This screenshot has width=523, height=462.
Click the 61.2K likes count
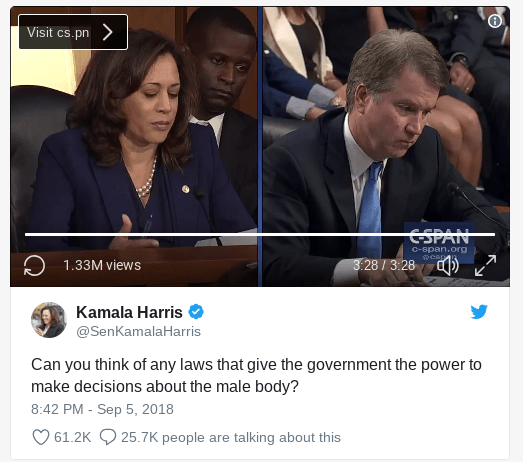(72, 437)
